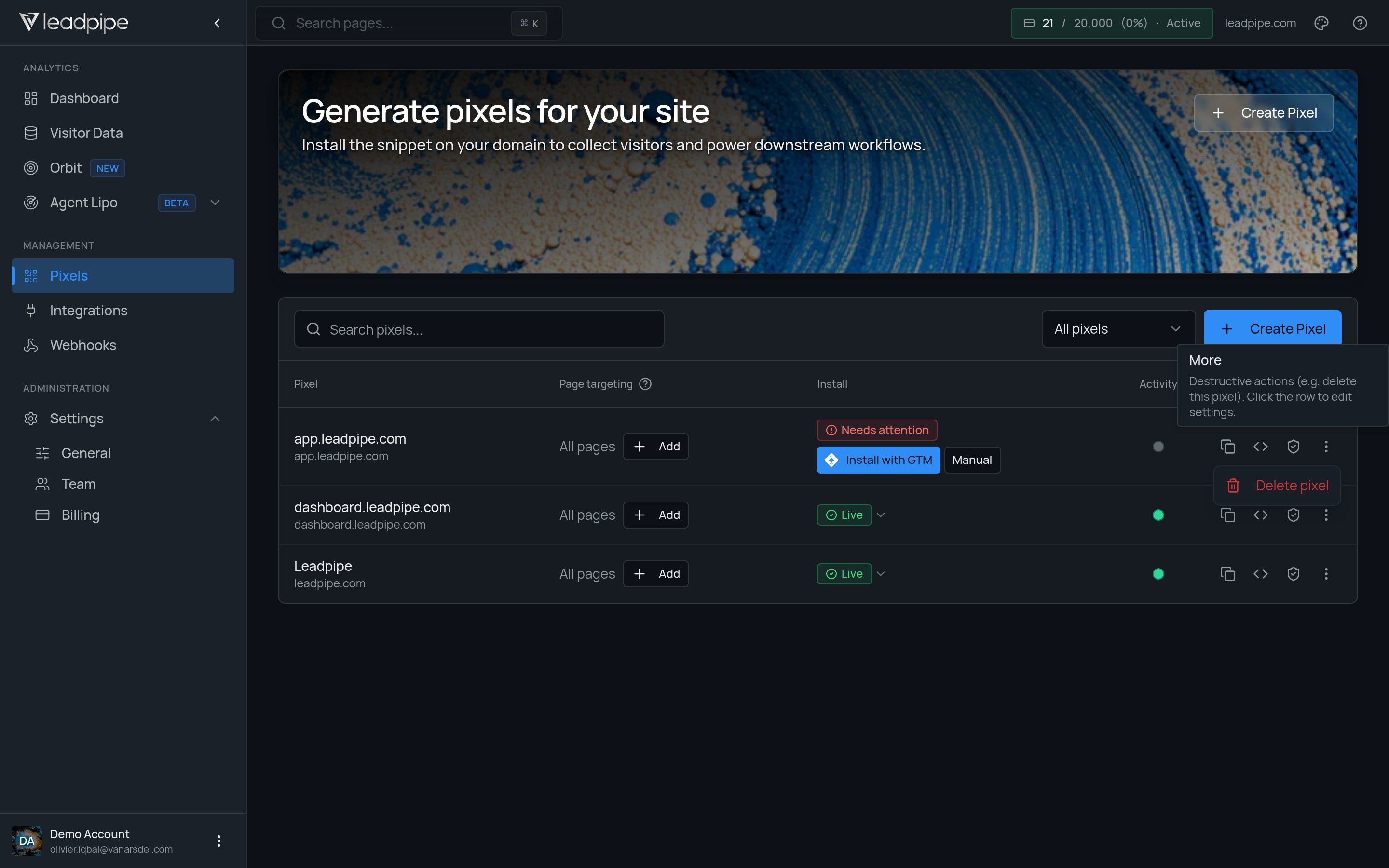Click the Leadpipe pixel name

tap(323, 566)
